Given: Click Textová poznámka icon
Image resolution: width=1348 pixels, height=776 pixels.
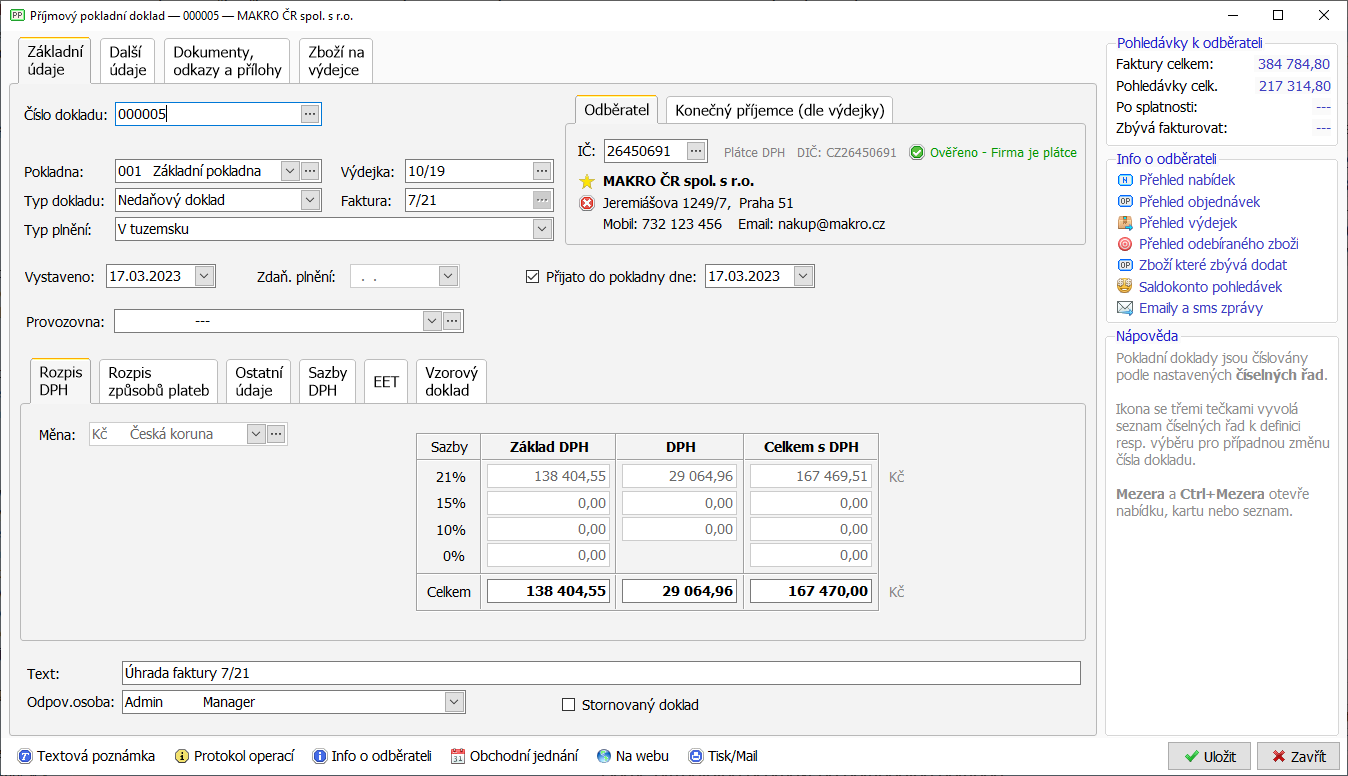Looking at the screenshot, I should (25, 756).
